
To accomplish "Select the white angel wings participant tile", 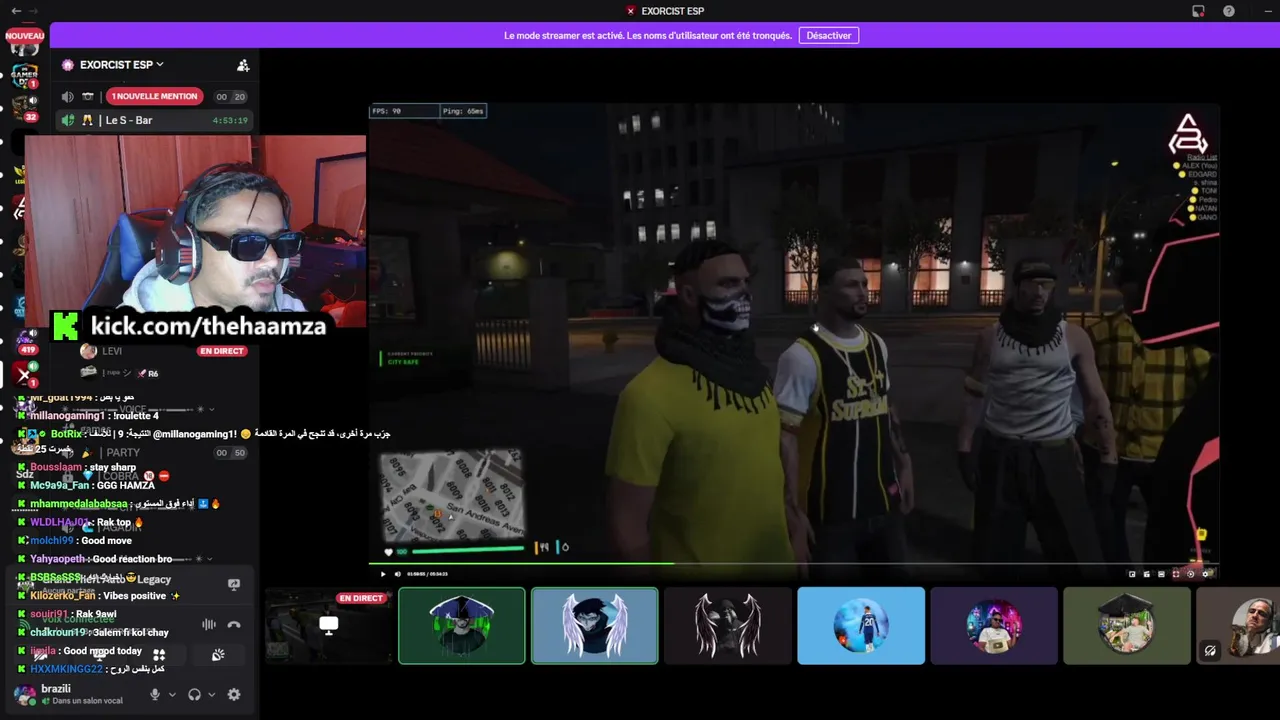I will [x=594, y=626].
